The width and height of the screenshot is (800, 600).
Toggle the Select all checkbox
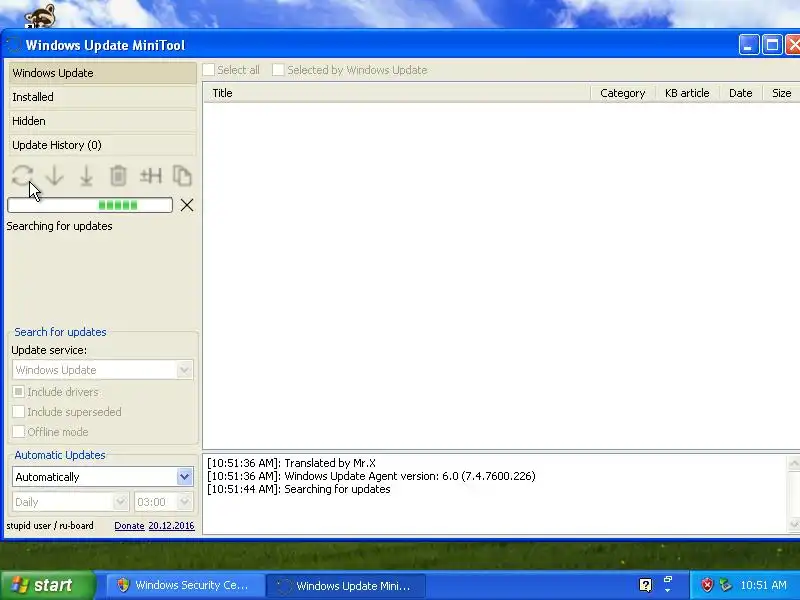point(208,70)
